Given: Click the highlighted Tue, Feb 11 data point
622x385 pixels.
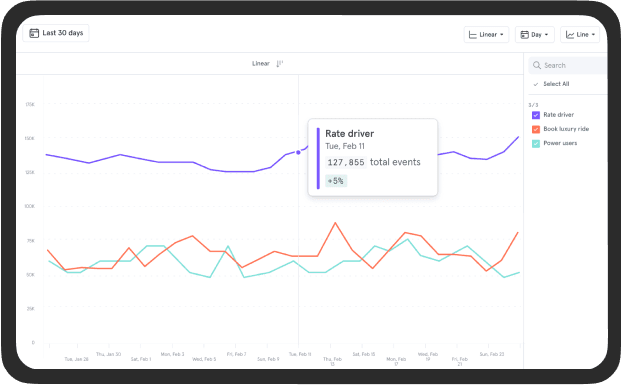Looking at the screenshot, I should [298, 152].
